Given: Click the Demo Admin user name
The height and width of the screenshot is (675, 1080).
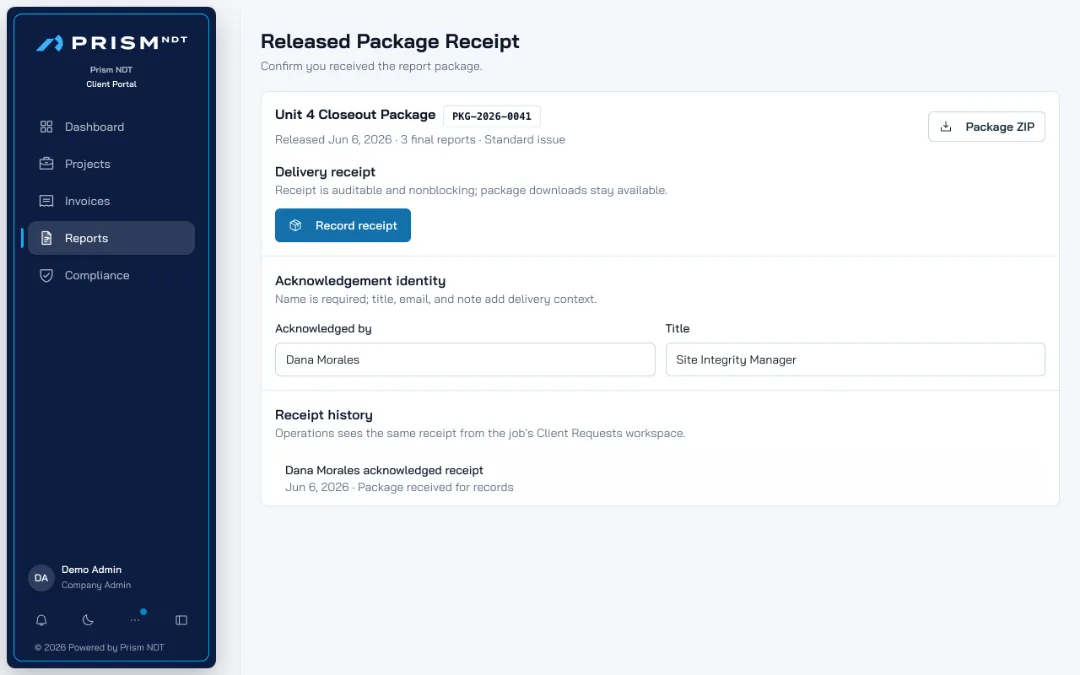Looking at the screenshot, I should coord(92,570).
